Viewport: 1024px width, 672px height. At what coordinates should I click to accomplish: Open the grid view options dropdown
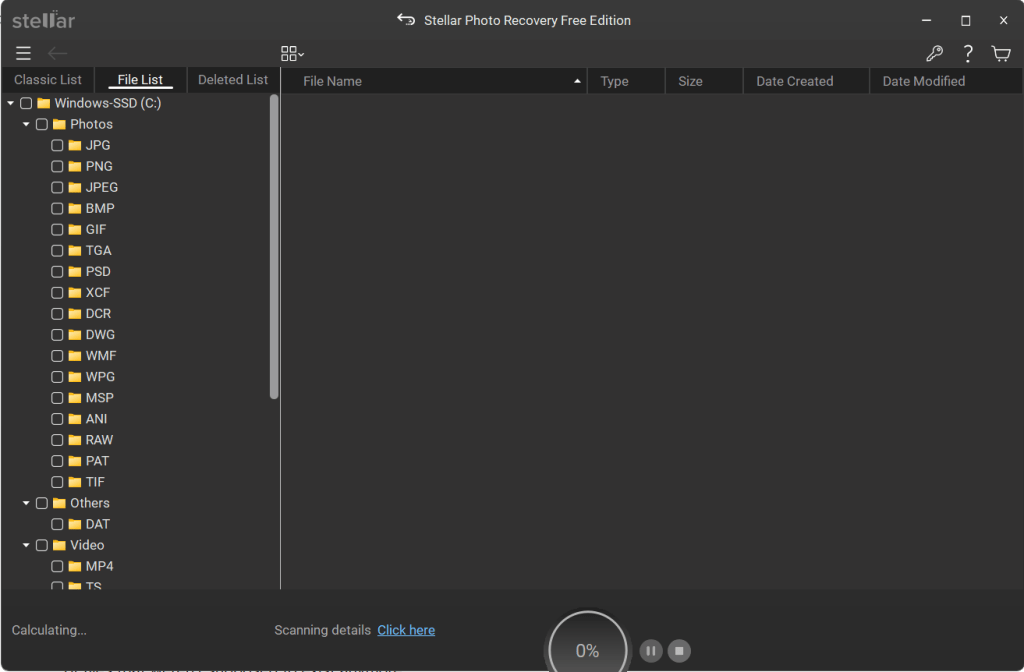(292, 54)
